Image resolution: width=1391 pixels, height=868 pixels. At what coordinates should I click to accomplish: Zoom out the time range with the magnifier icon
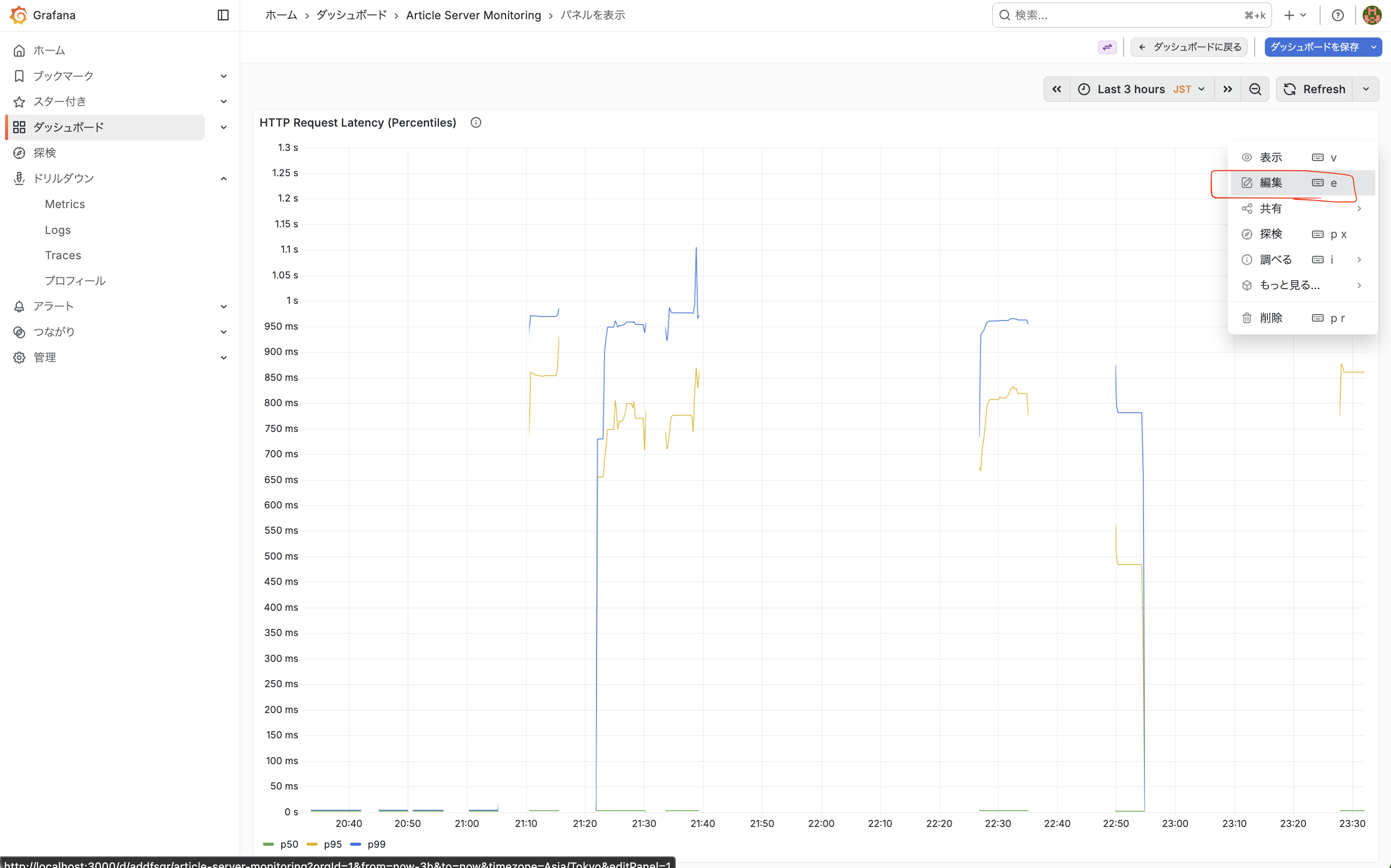click(x=1255, y=89)
